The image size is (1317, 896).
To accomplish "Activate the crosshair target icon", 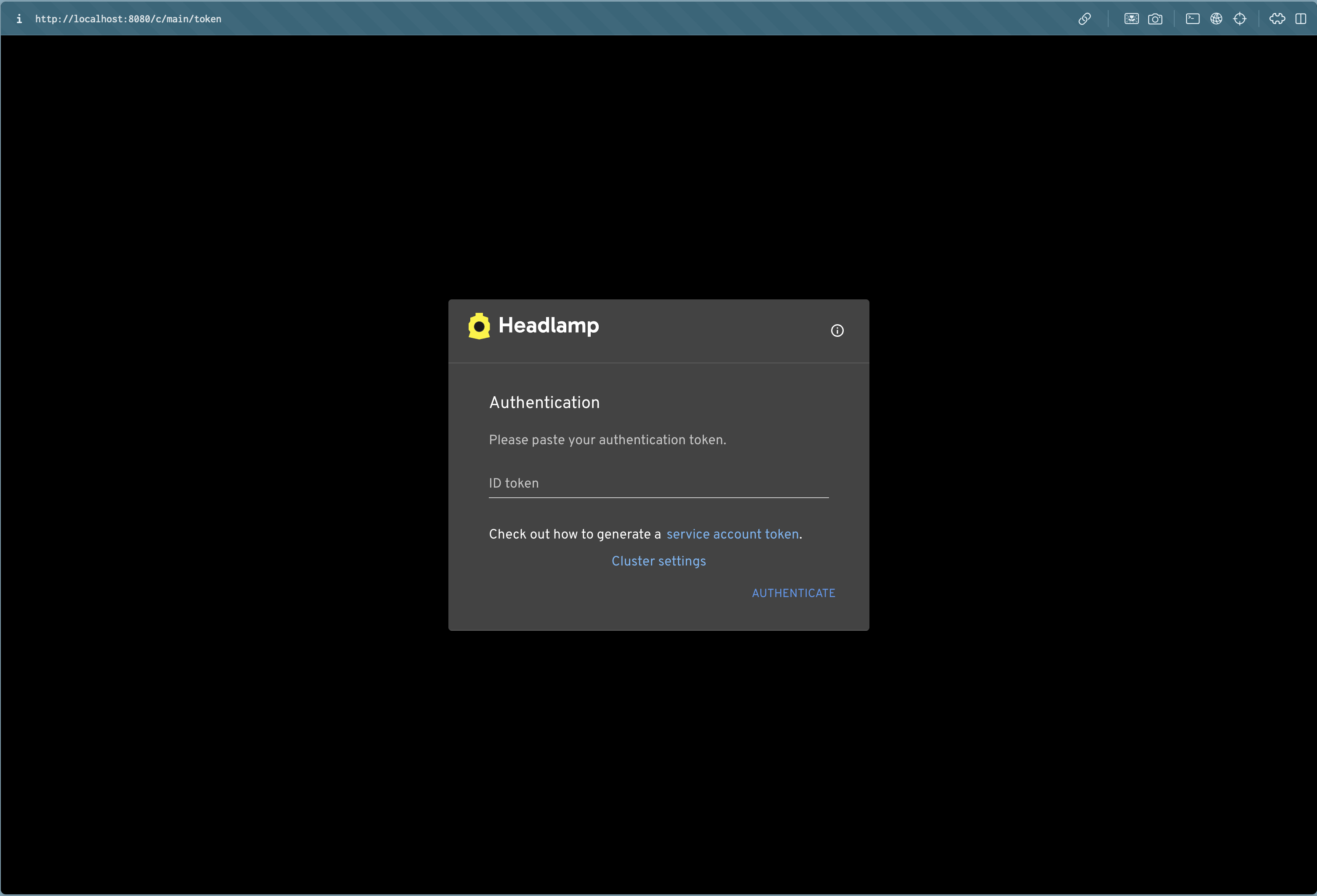I will pyautogui.click(x=1240, y=19).
